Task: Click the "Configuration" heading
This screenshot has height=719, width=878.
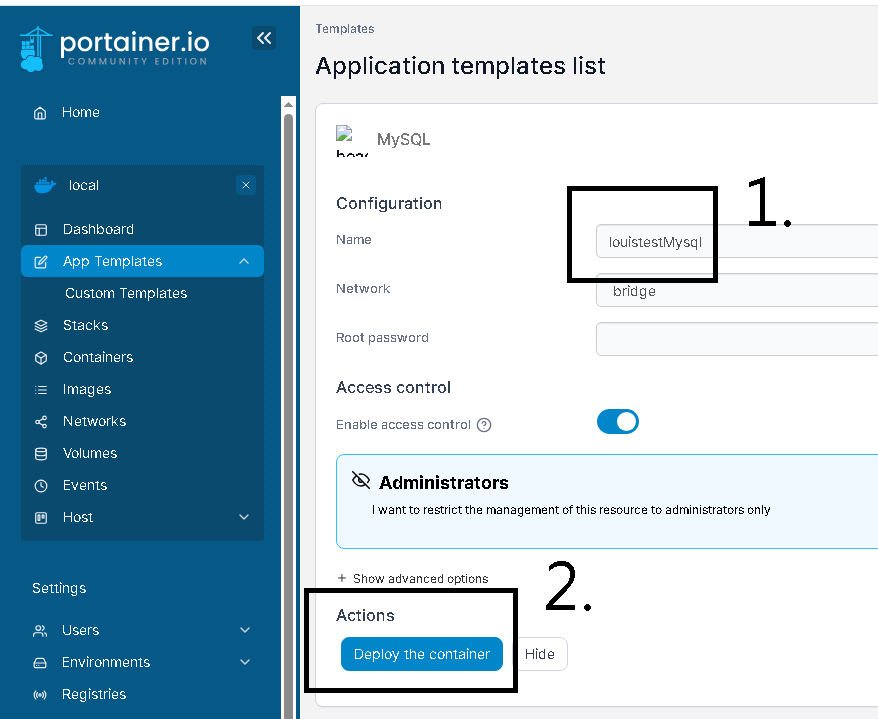Action: pyautogui.click(x=389, y=203)
